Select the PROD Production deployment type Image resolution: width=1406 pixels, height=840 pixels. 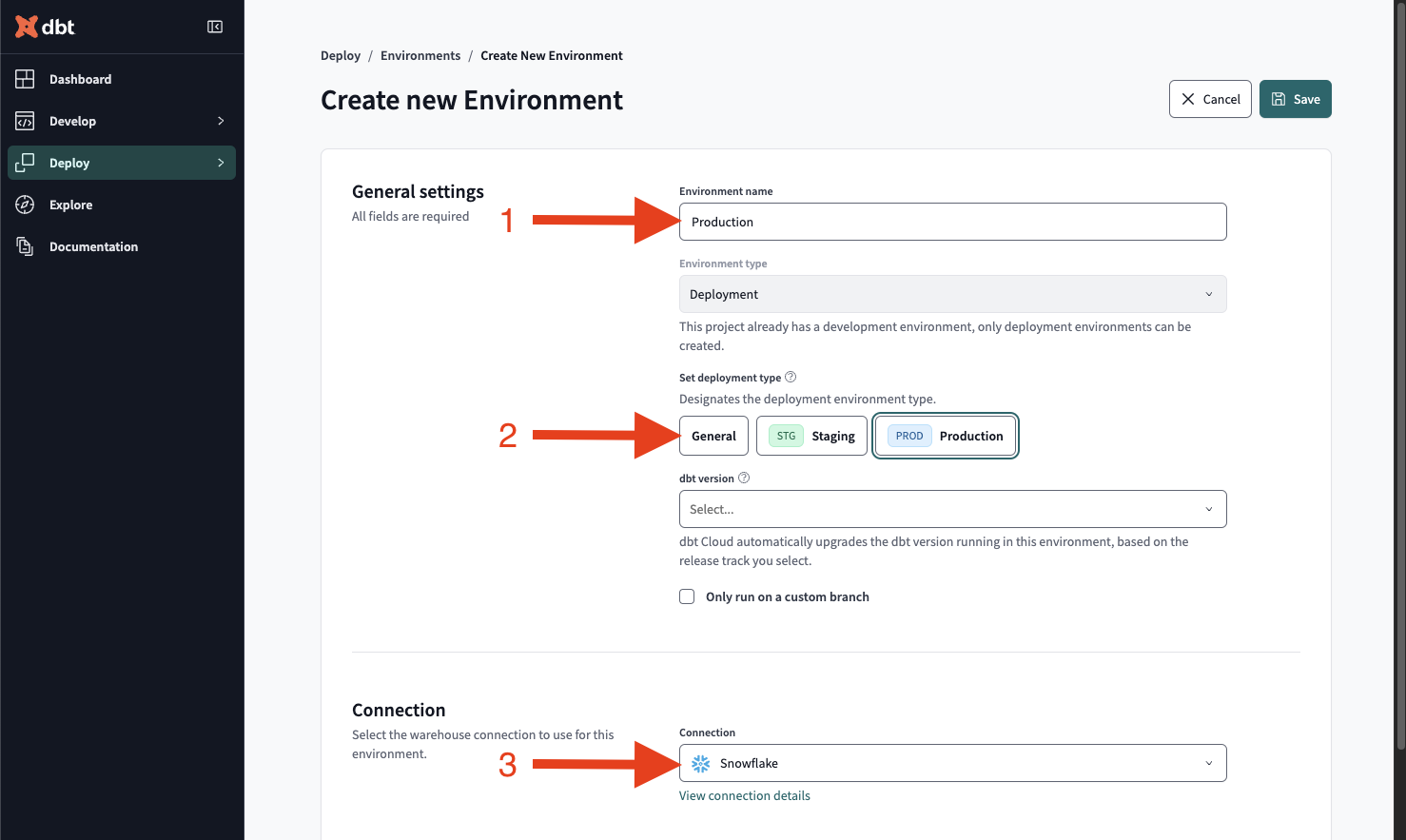pos(946,436)
